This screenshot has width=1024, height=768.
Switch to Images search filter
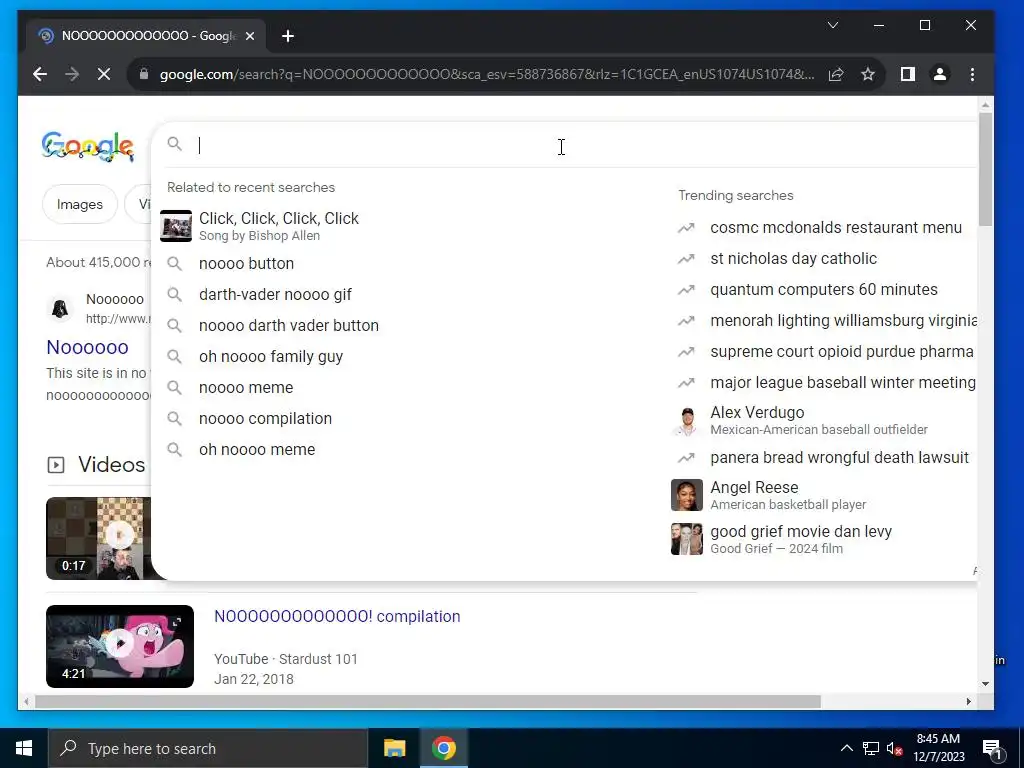(80, 204)
